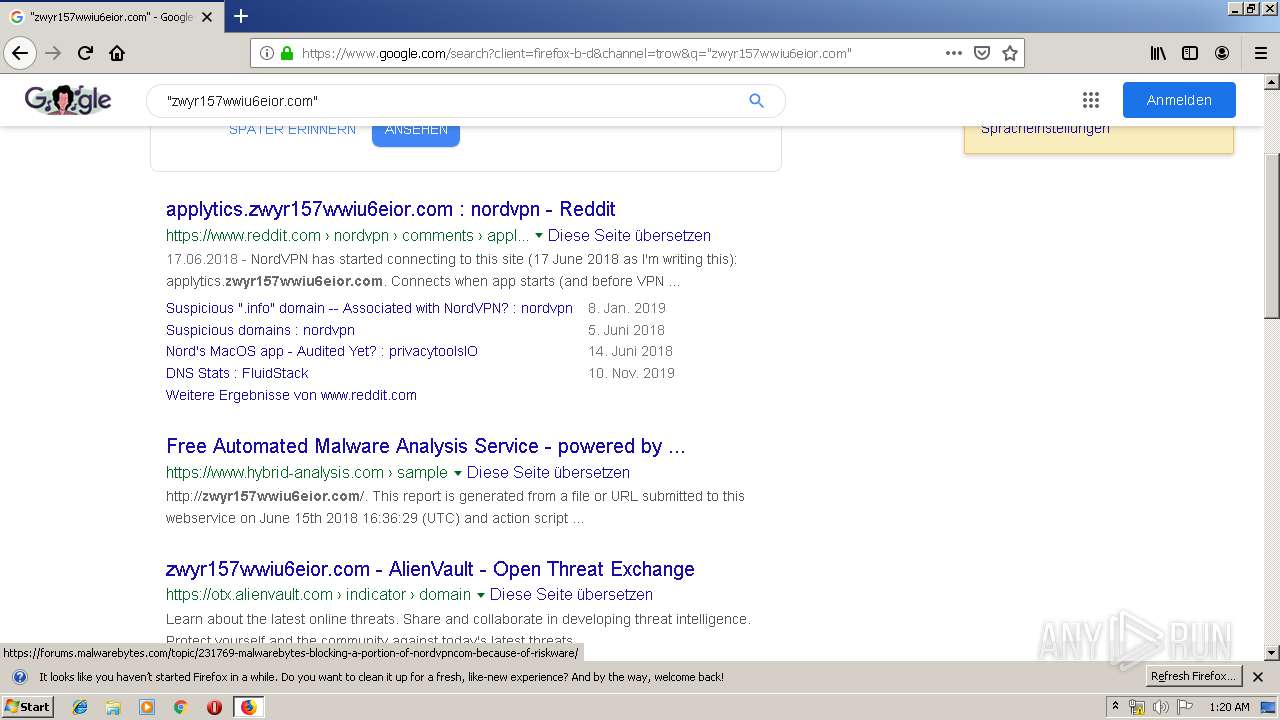Expand Reddit result options arrow
The image size is (1280, 720).
pyautogui.click(x=539, y=236)
